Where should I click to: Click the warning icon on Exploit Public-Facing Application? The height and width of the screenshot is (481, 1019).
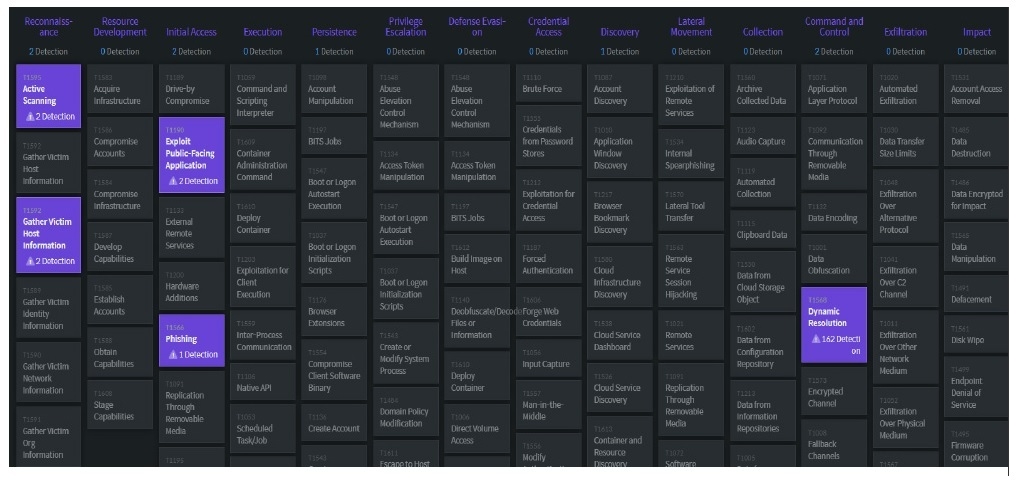(x=172, y=181)
